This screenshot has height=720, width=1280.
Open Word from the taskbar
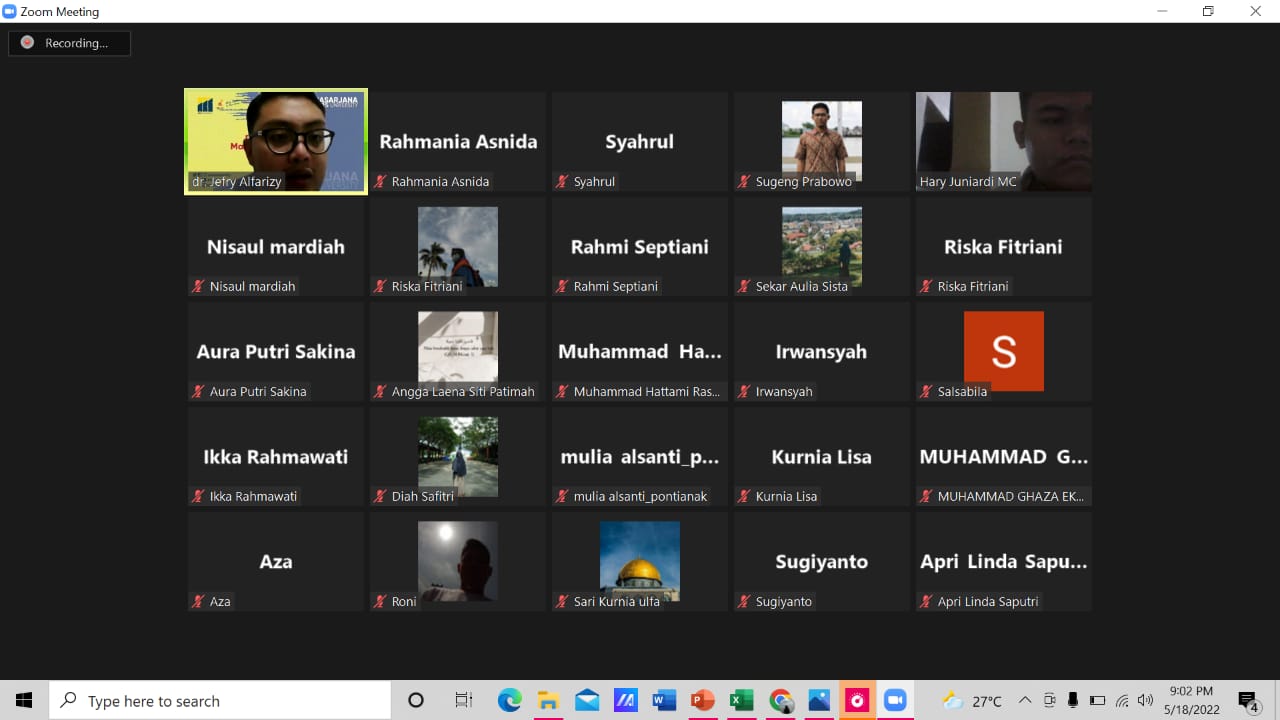[665, 701]
